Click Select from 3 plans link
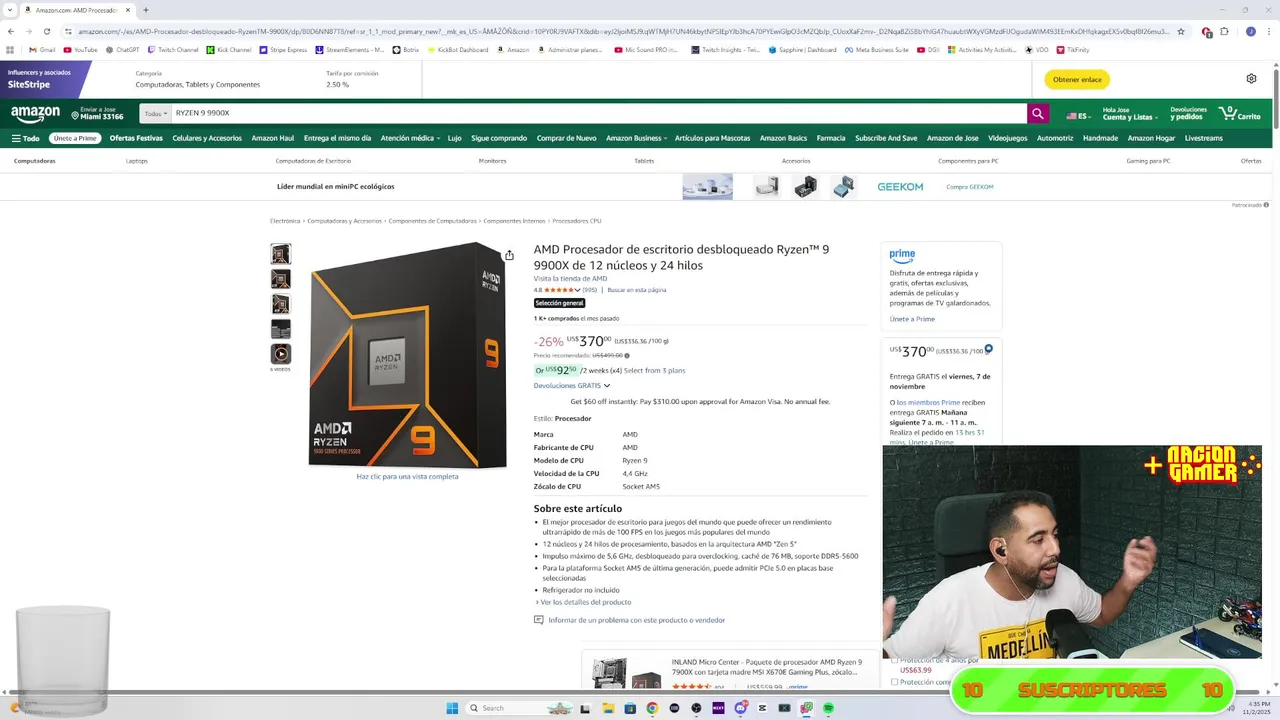Viewport: 1280px width, 720px height. pyautogui.click(x=655, y=370)
